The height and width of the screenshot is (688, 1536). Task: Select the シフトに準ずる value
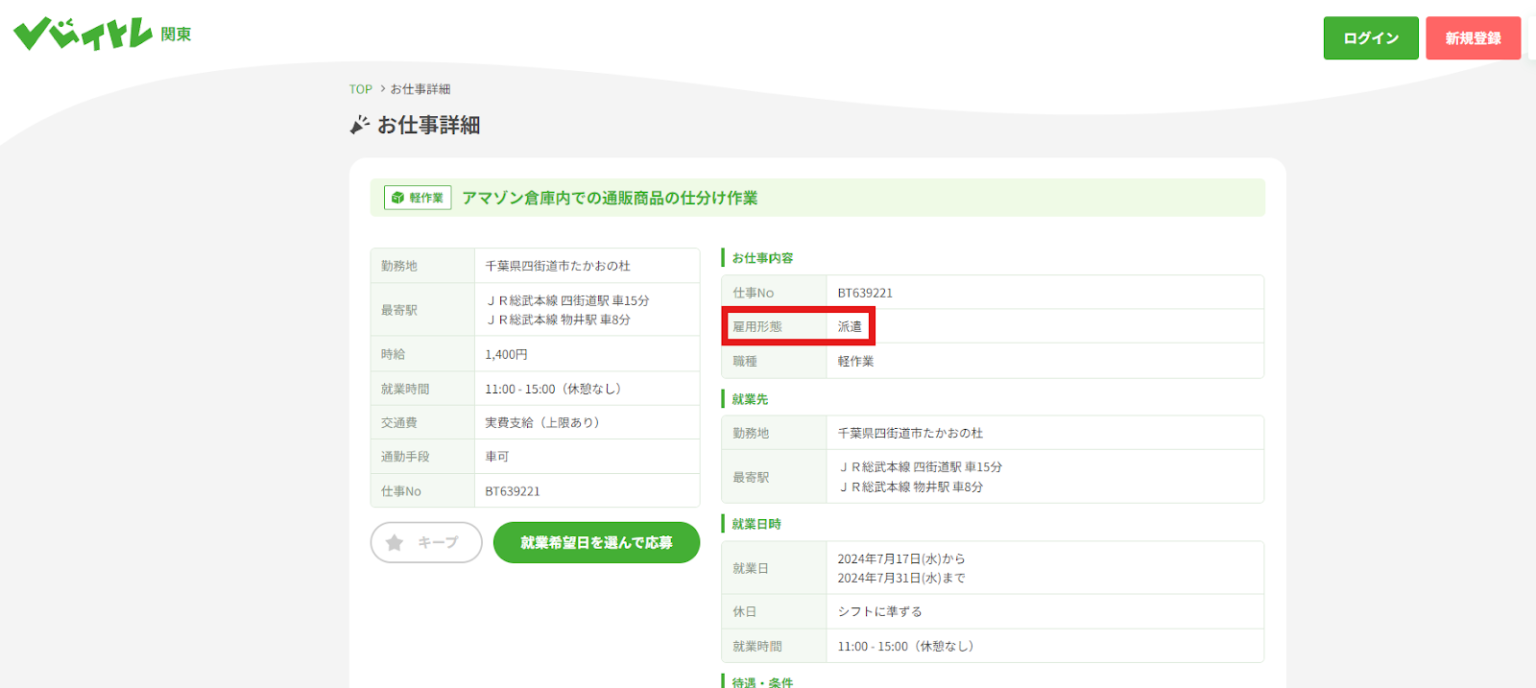coord(880,611)
